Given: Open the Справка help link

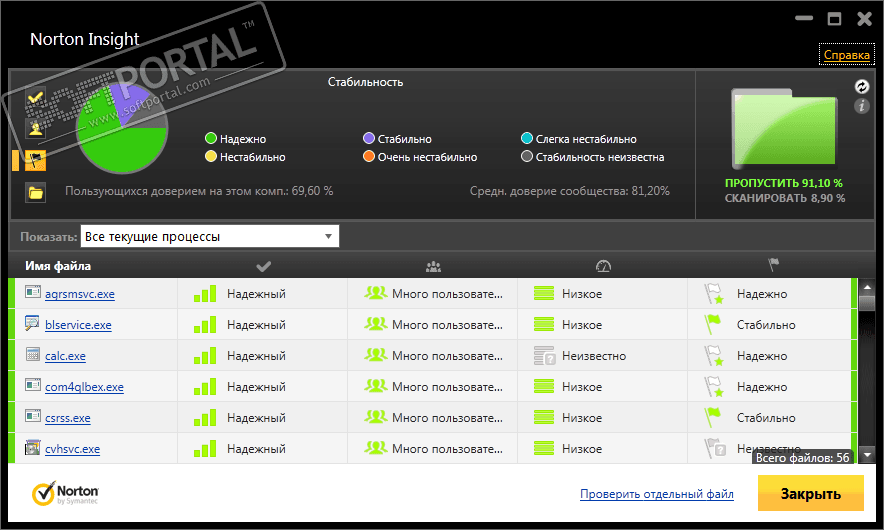Looking at the screenshot, I should pos(846,55).
